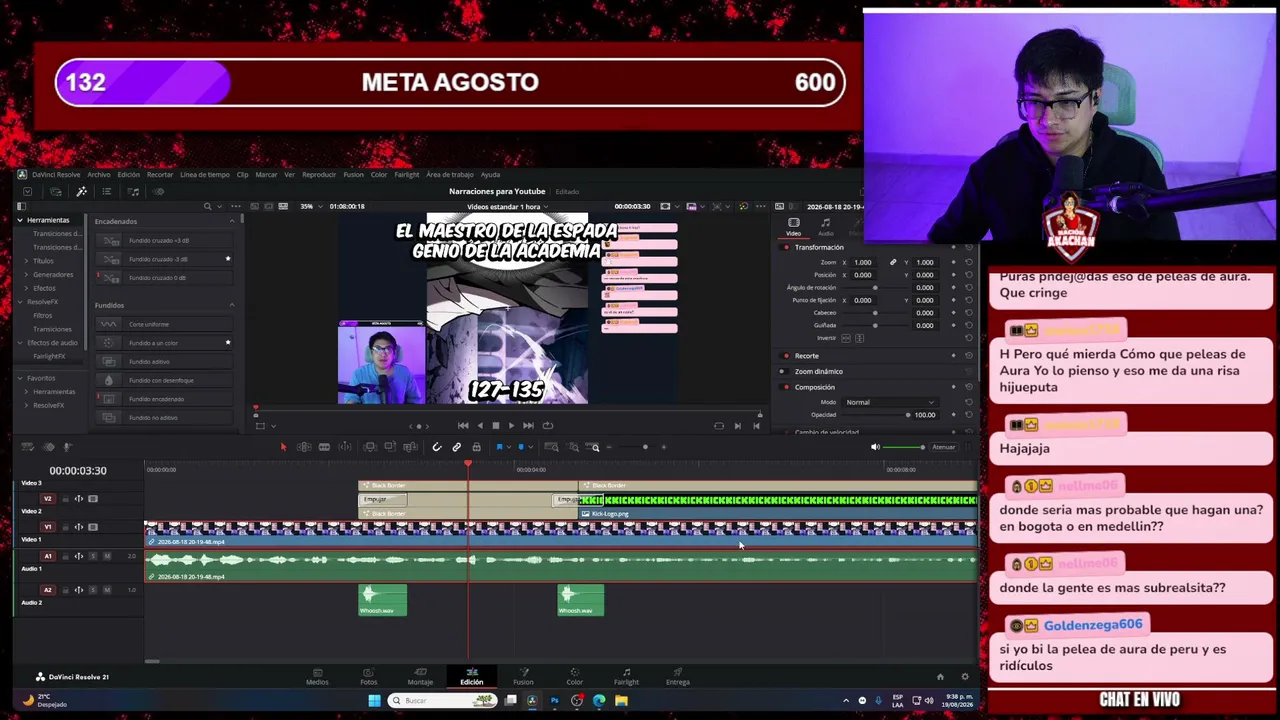1280x720 pixels.
Task: Open File Explorer from the taskbar
Action: (621, 700)
